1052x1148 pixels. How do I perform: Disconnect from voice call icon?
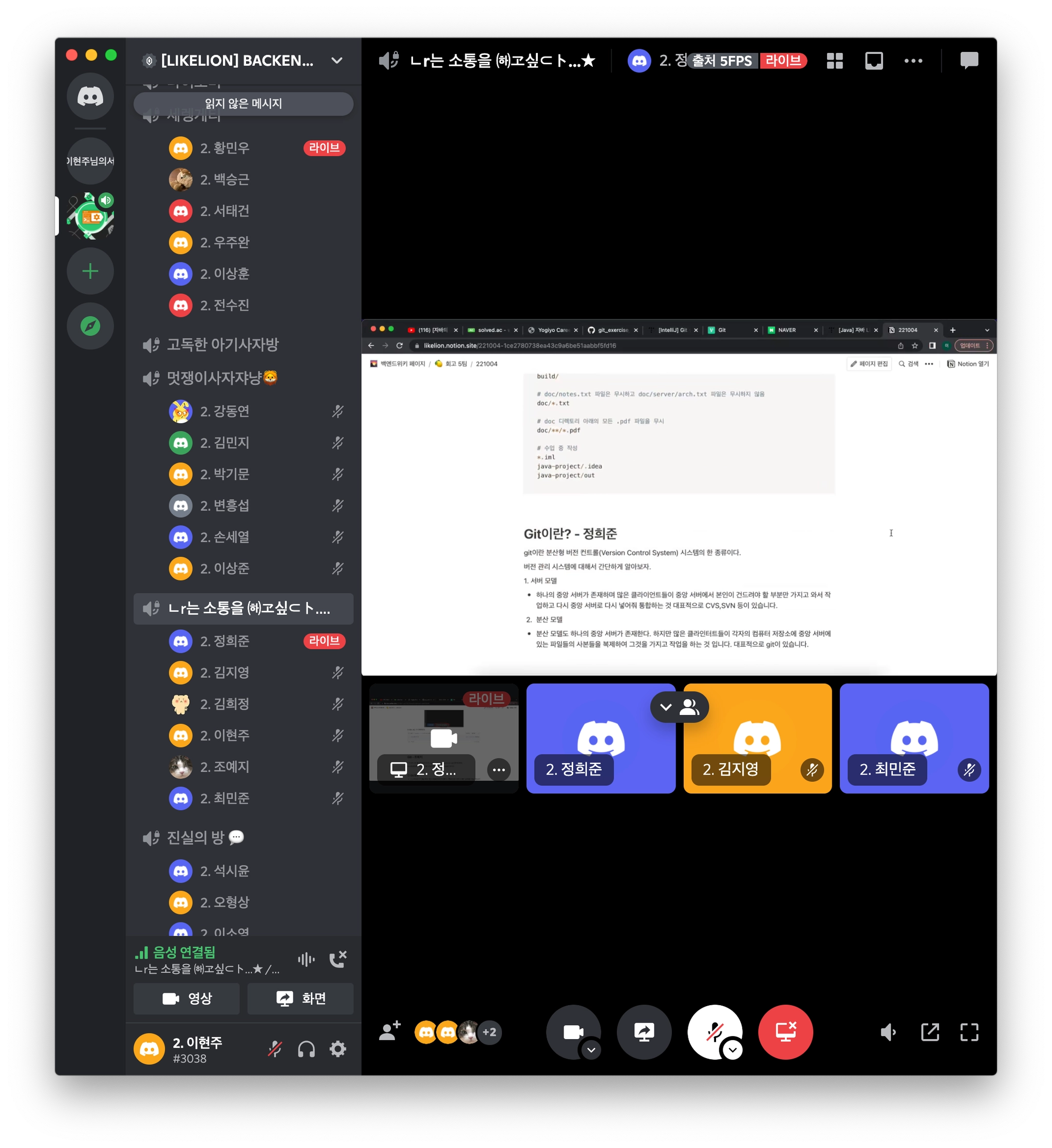point(338,959)
